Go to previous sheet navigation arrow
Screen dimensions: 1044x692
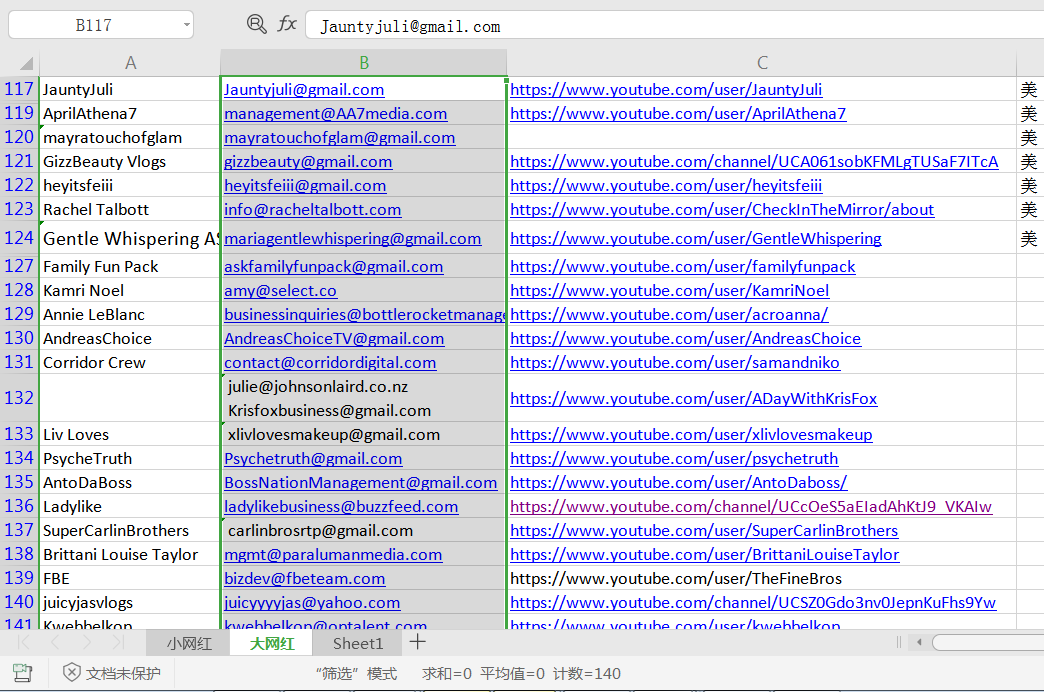coord(55,643)
